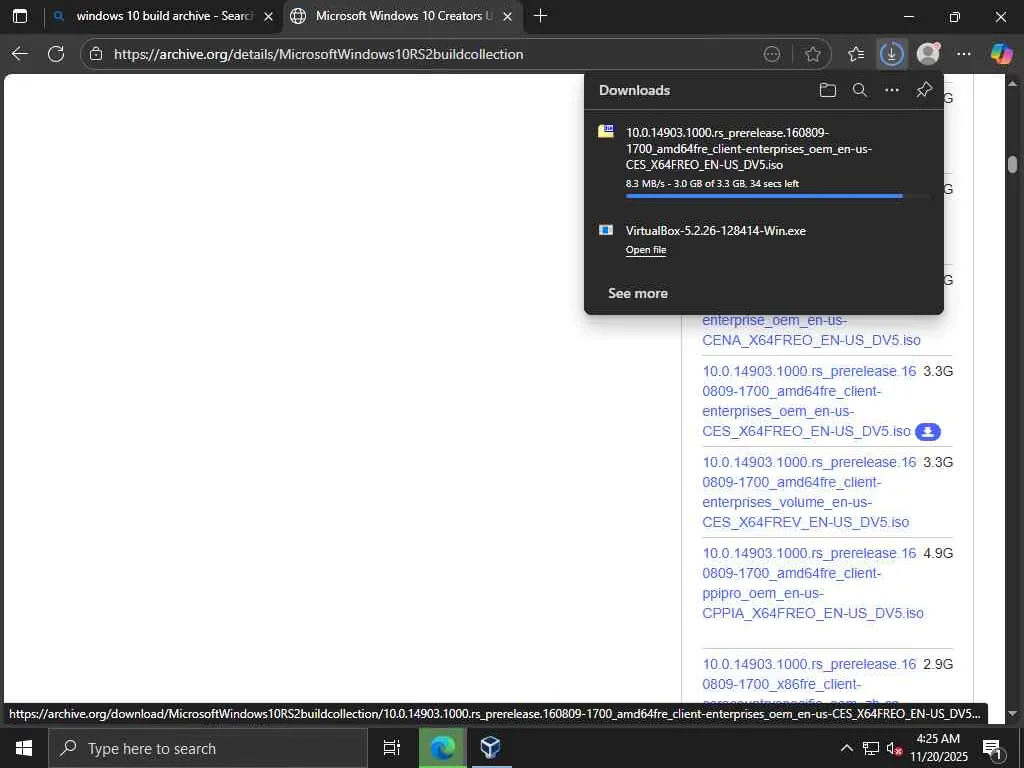Click the 8.3 MB/s download status text
1024x768 pixels.
[712, 184]
